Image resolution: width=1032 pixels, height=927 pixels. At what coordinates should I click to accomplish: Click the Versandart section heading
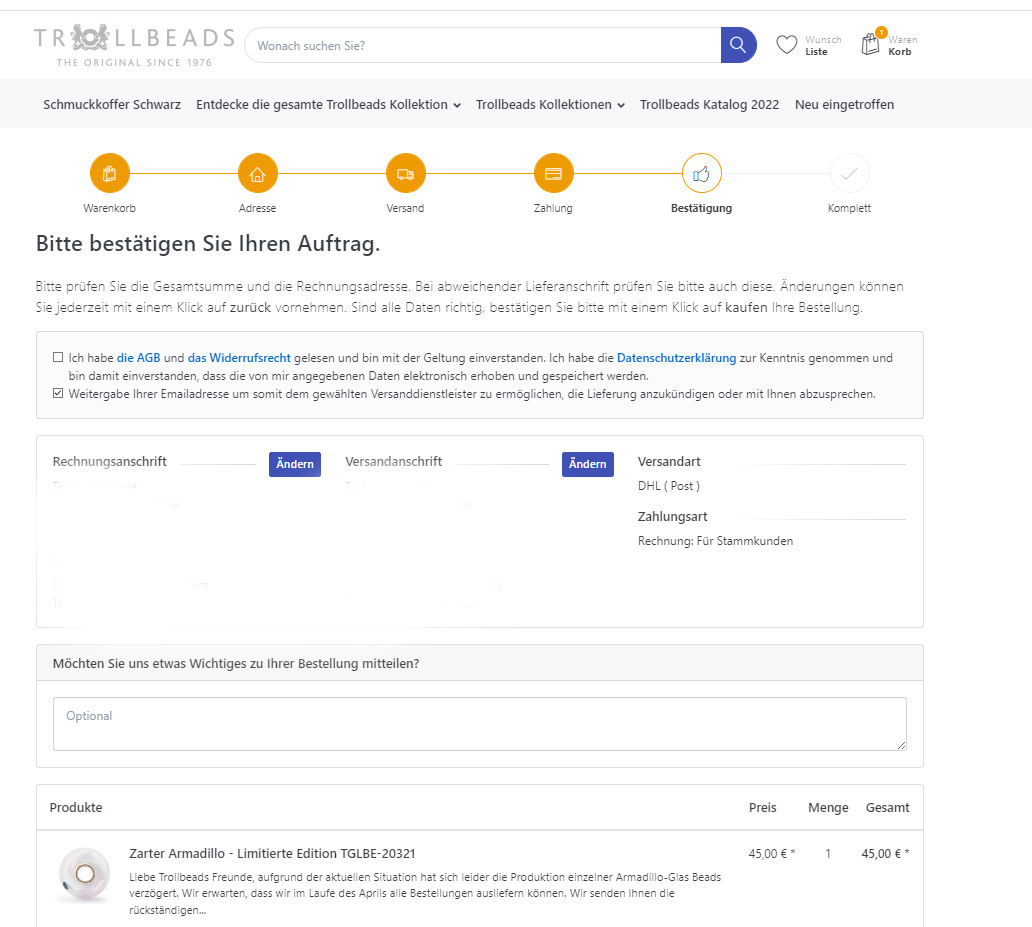tap(669, 462)
